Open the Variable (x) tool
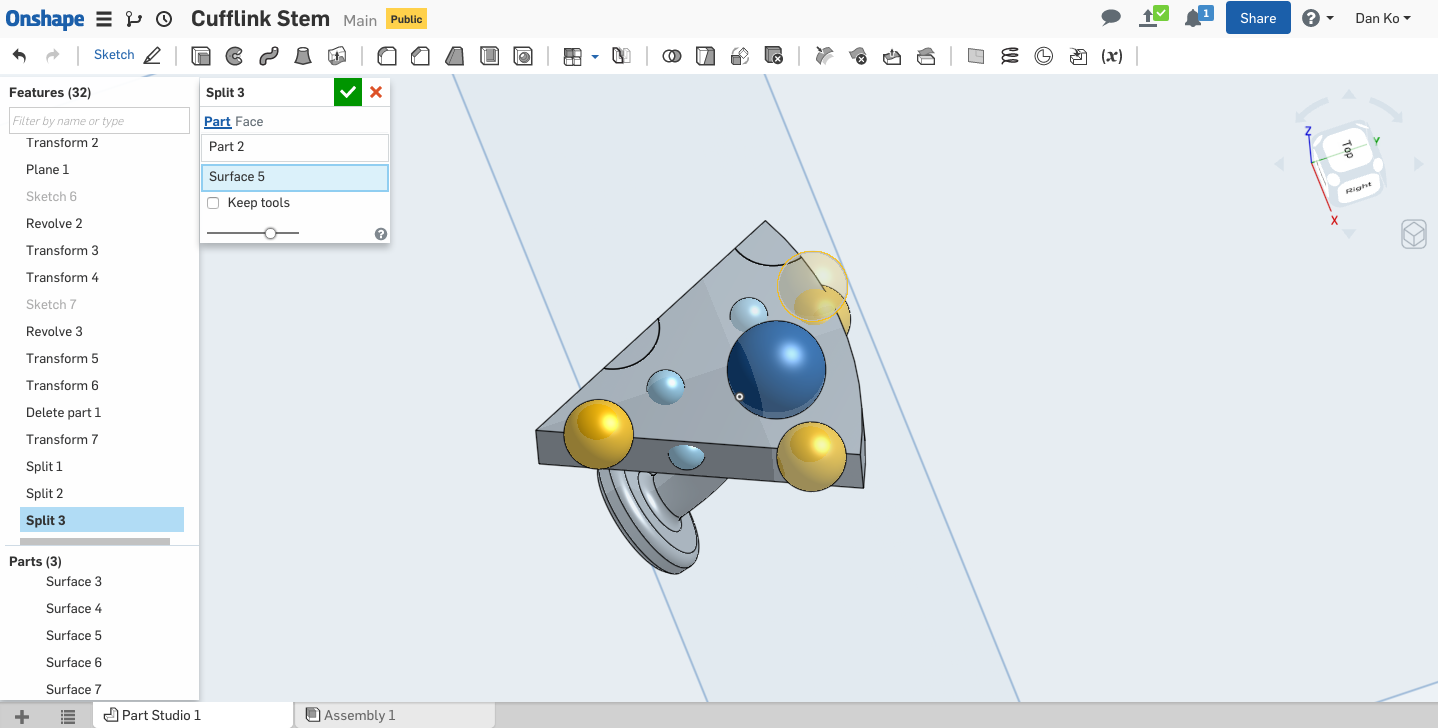1438x728 pixels. pyautogui.click(x=1112, y=56)
